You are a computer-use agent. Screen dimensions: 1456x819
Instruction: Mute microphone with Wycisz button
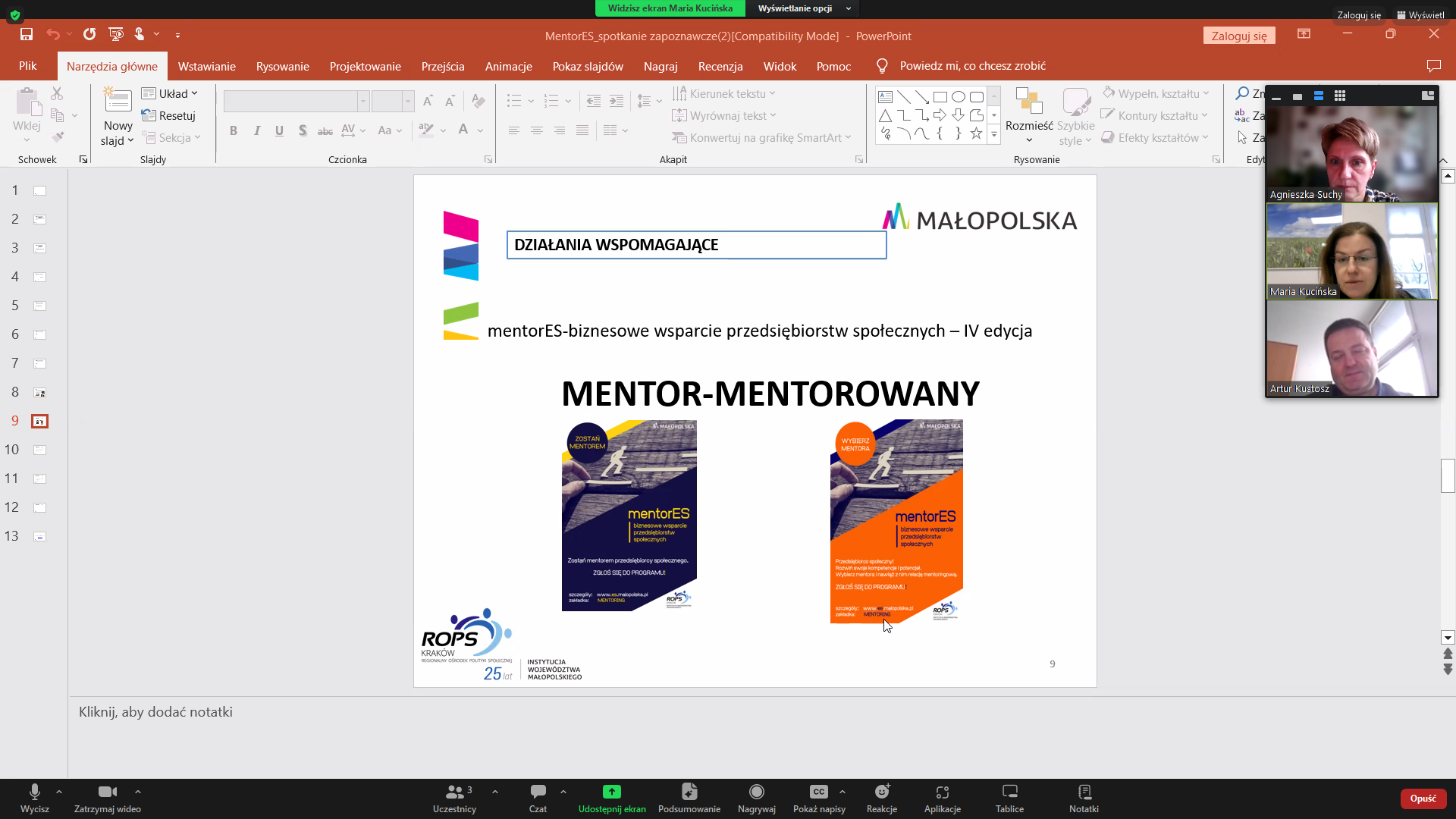[34, 792]
